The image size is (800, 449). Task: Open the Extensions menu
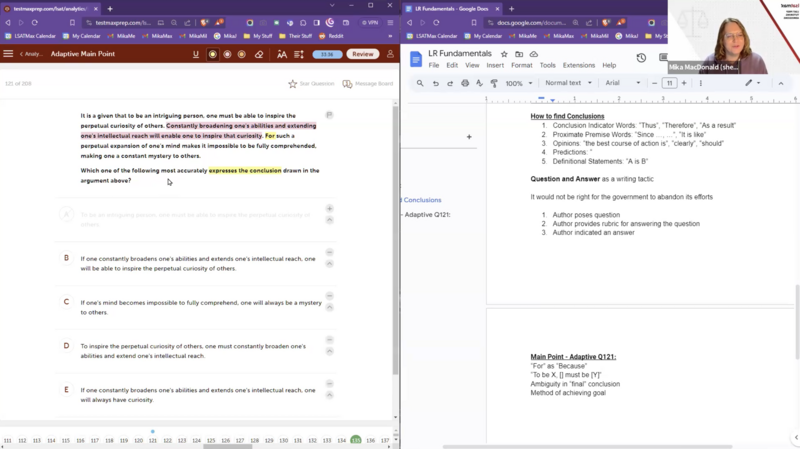(x=578, y=65)
